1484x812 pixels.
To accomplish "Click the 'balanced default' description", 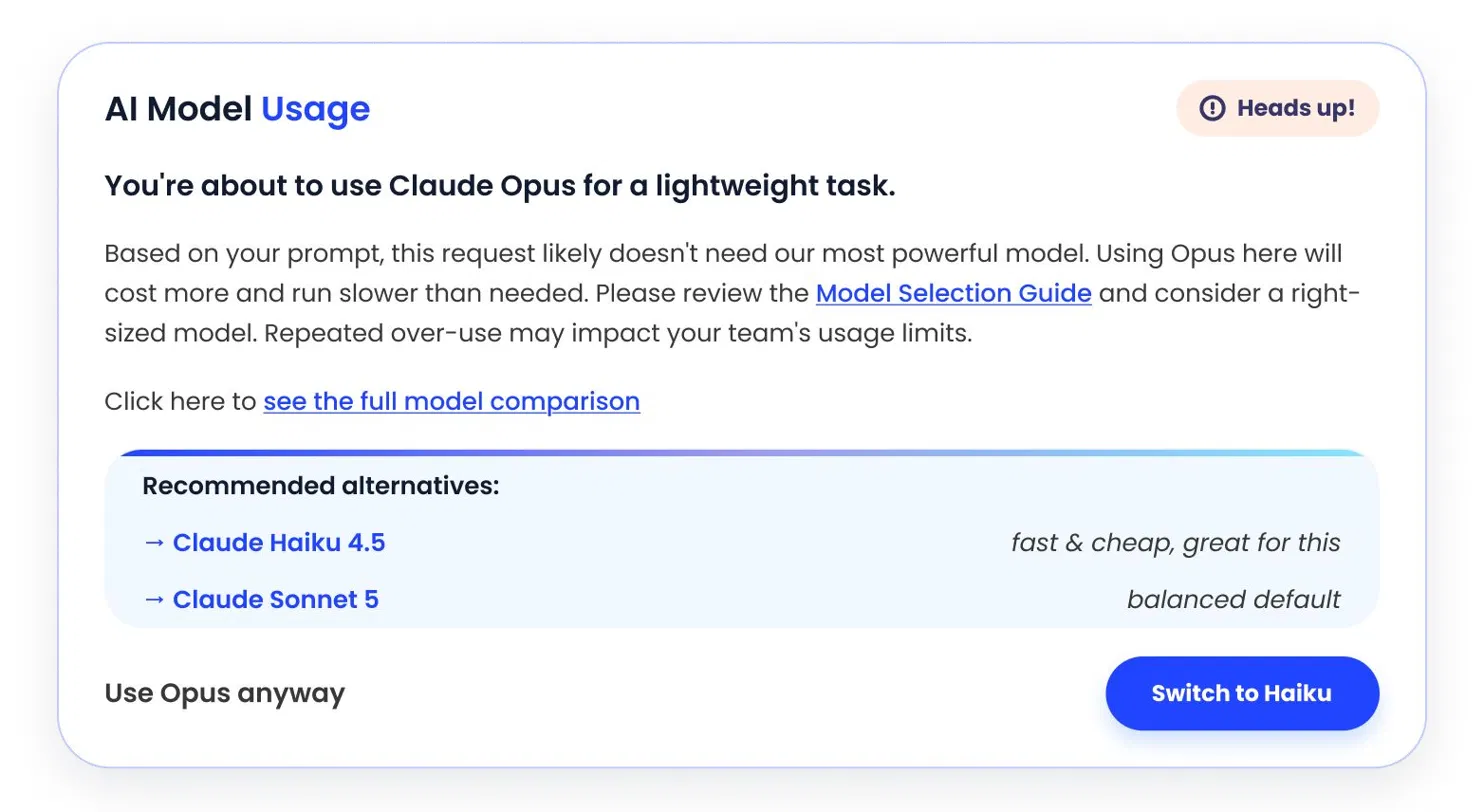I will 1234,599.
